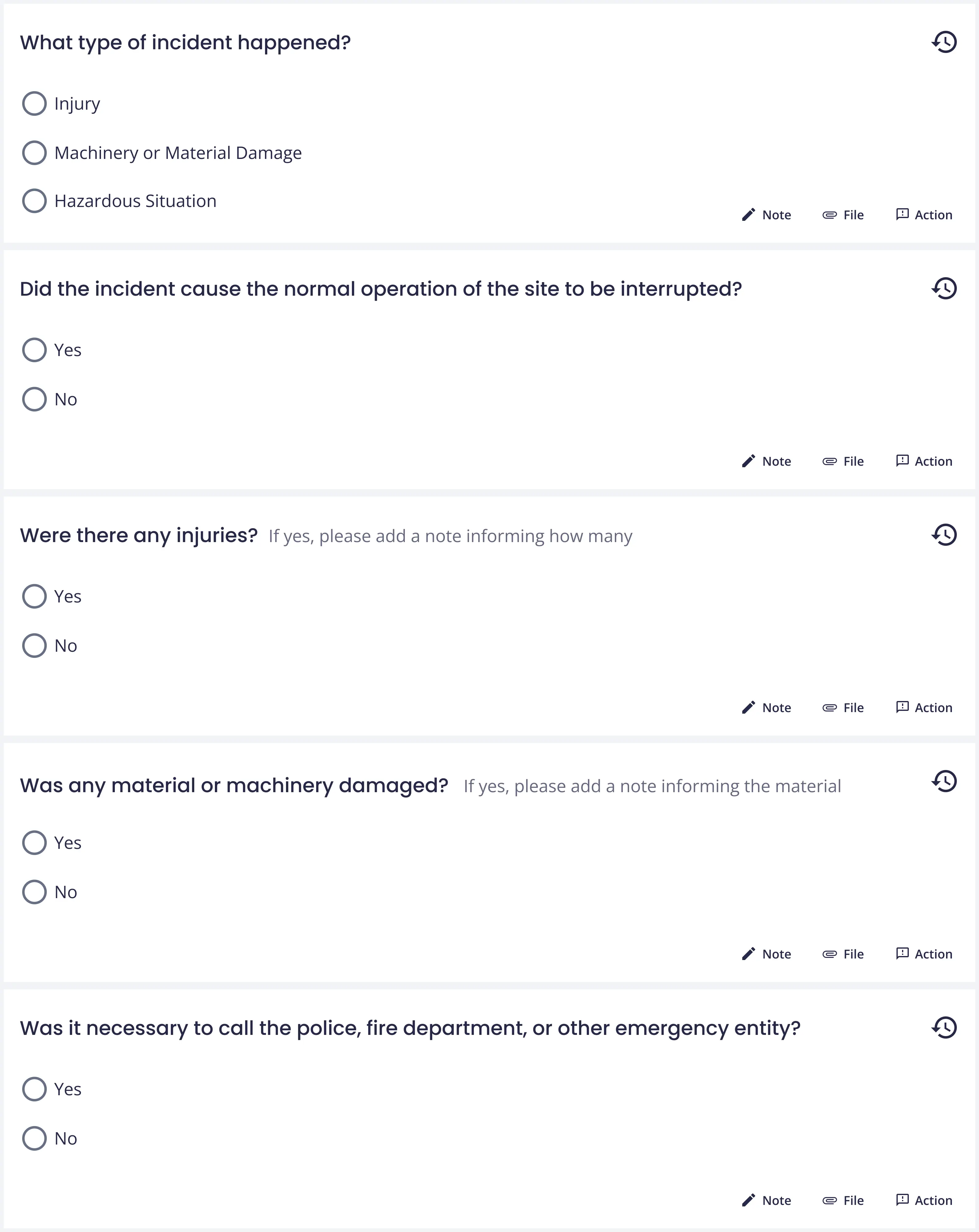Mark Yes for material or machinery damaged
Image resolution: width=979 pixels, height=1232 pixels.
(34, 843)
